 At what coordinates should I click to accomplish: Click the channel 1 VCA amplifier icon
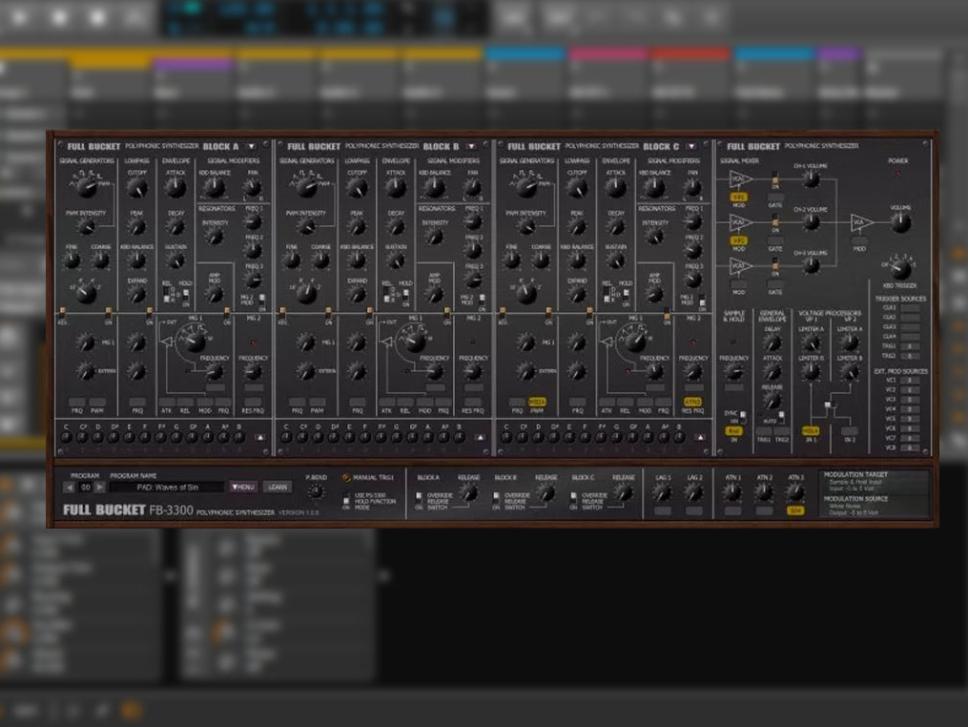pos(741,179)
